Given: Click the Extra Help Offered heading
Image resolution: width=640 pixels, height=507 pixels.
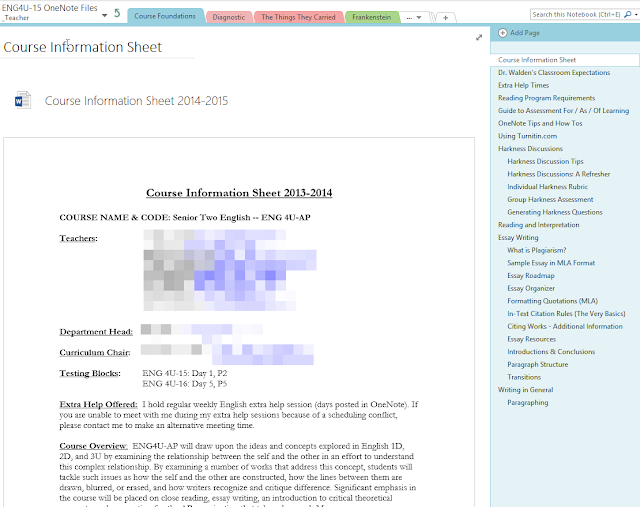Looking at the screenshot, I should (x=98, y=404).
